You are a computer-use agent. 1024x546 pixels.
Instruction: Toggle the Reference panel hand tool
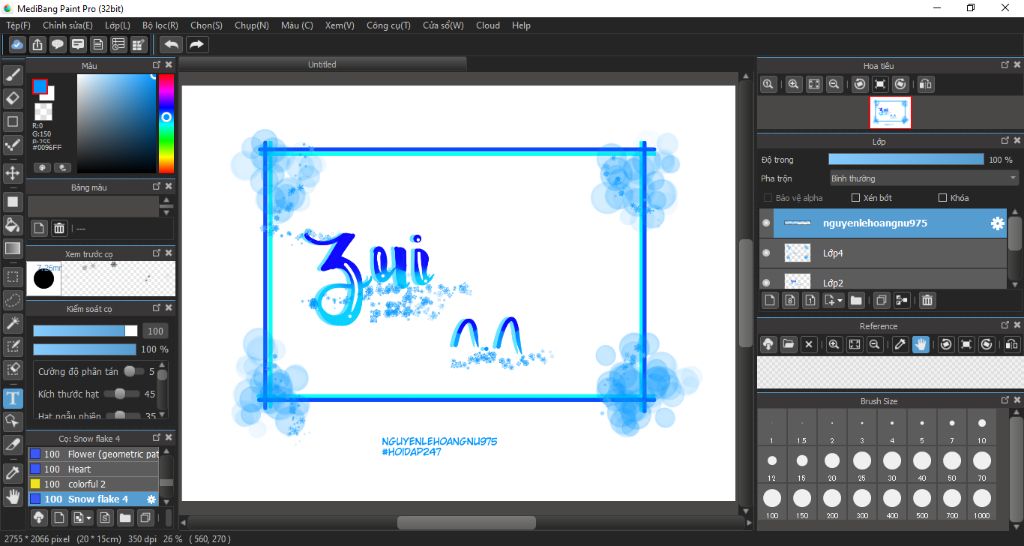coord(920,344)
